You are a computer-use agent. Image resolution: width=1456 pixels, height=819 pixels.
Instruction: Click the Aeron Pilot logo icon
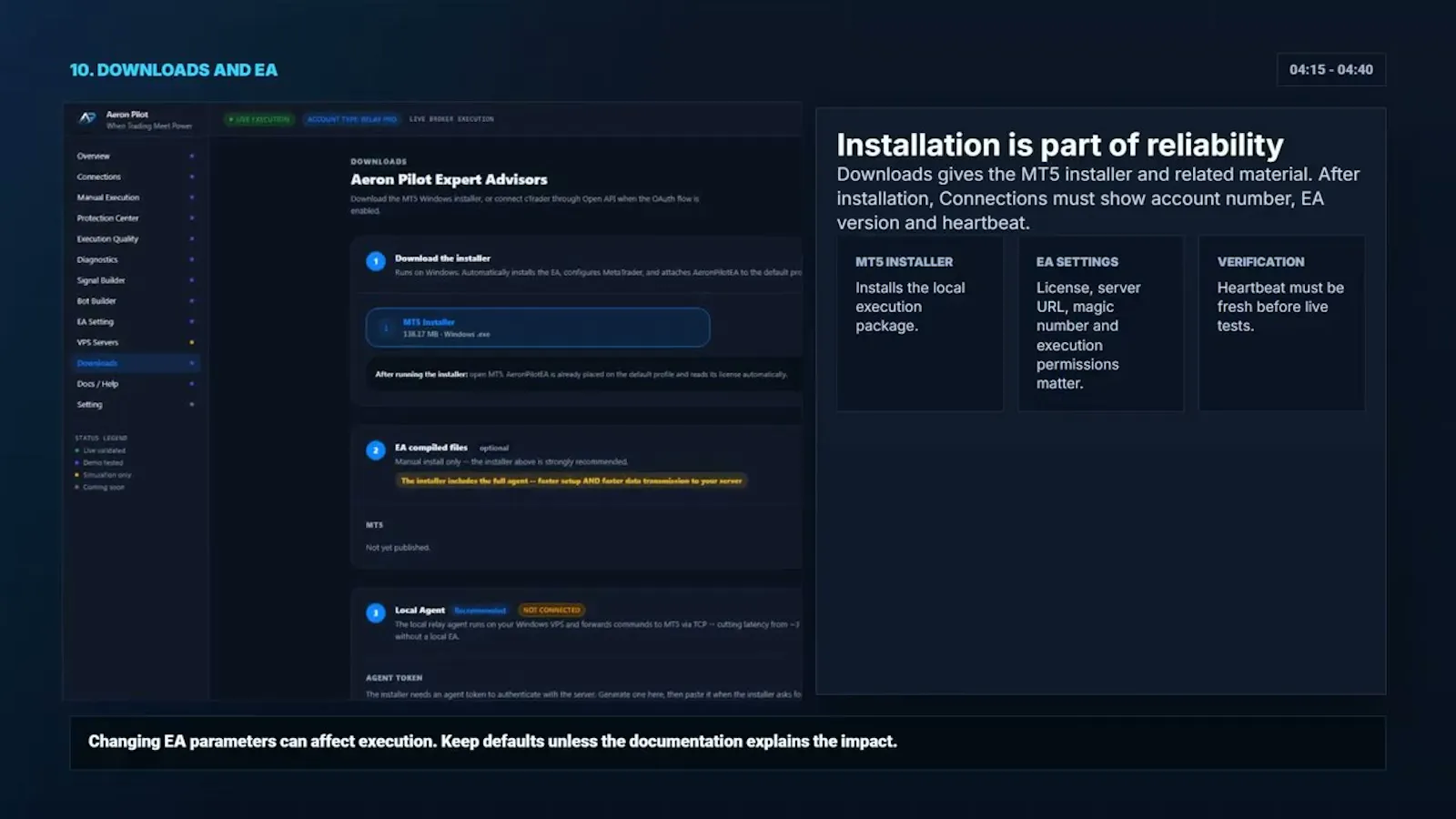pyautogui.click(x=87, y=118)
